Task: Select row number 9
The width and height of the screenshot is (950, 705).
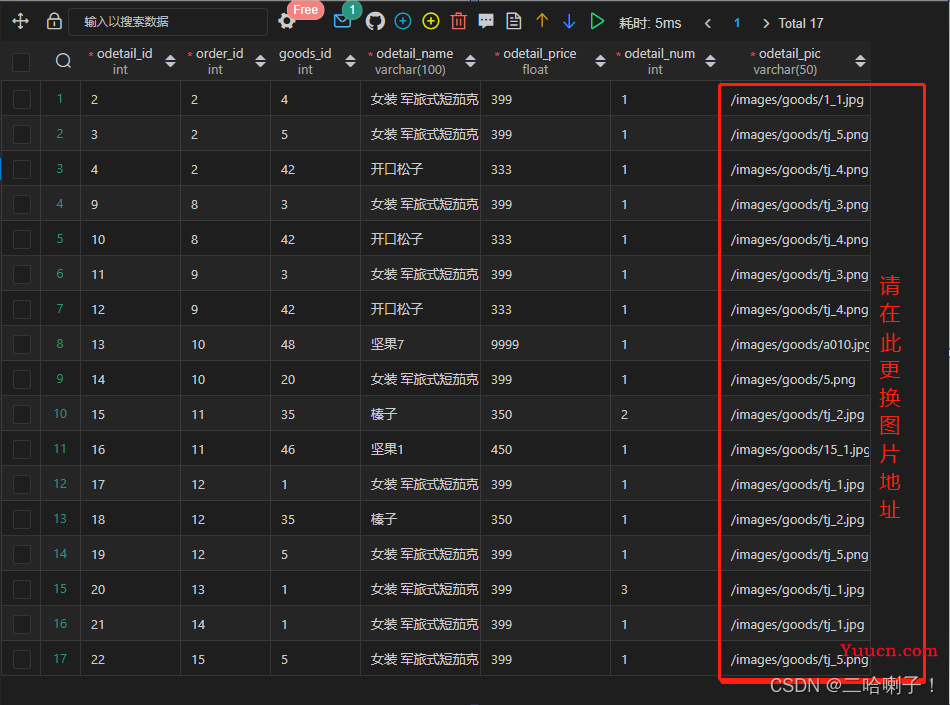Action: [x=60, y=379]
